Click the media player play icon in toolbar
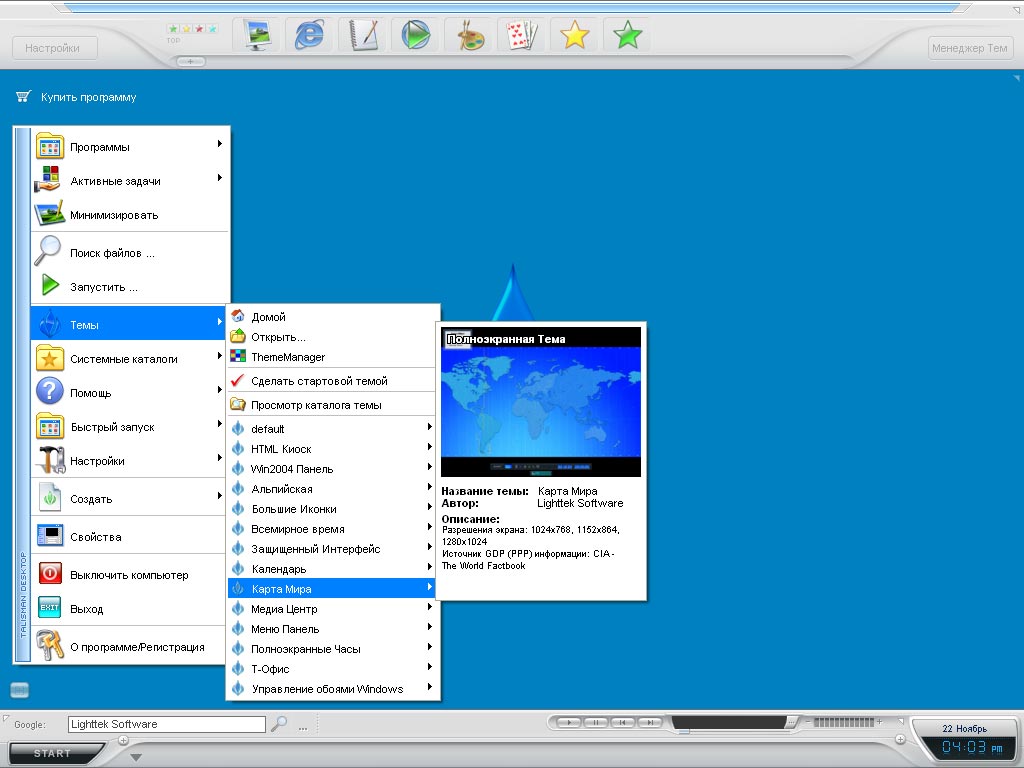1024x768 pixels. [415, 36]
